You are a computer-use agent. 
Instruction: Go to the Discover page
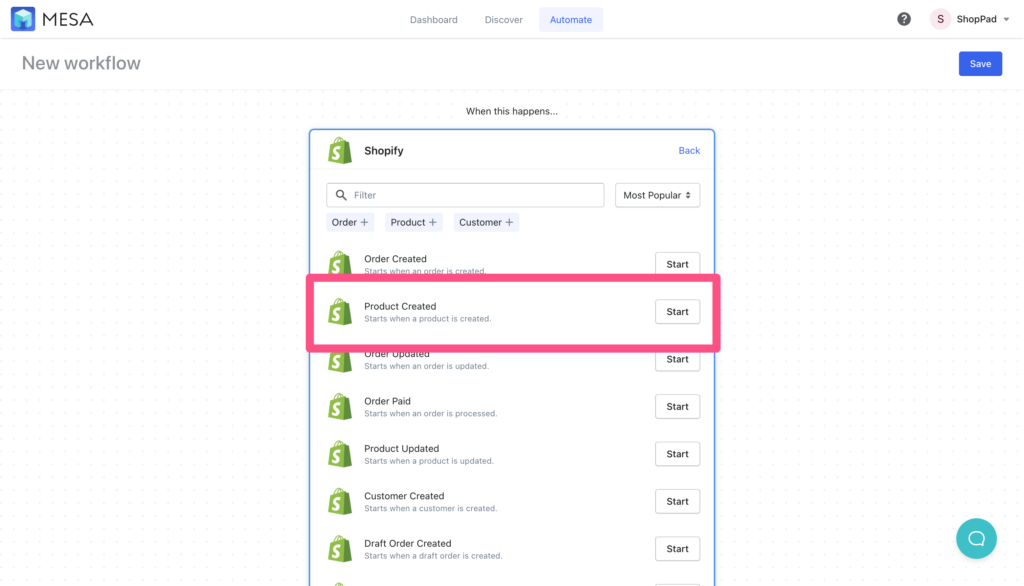[x=503, y=18]
